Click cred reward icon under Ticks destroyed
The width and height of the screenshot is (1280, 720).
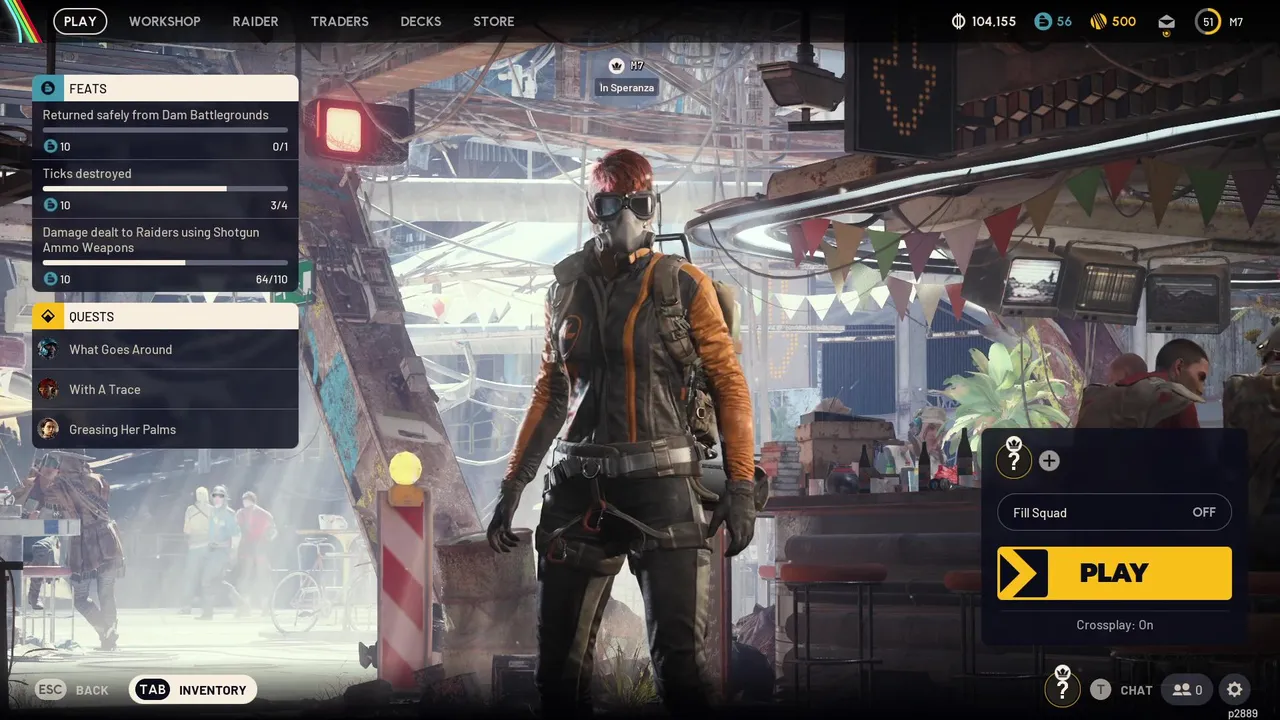tap(50, 205)
